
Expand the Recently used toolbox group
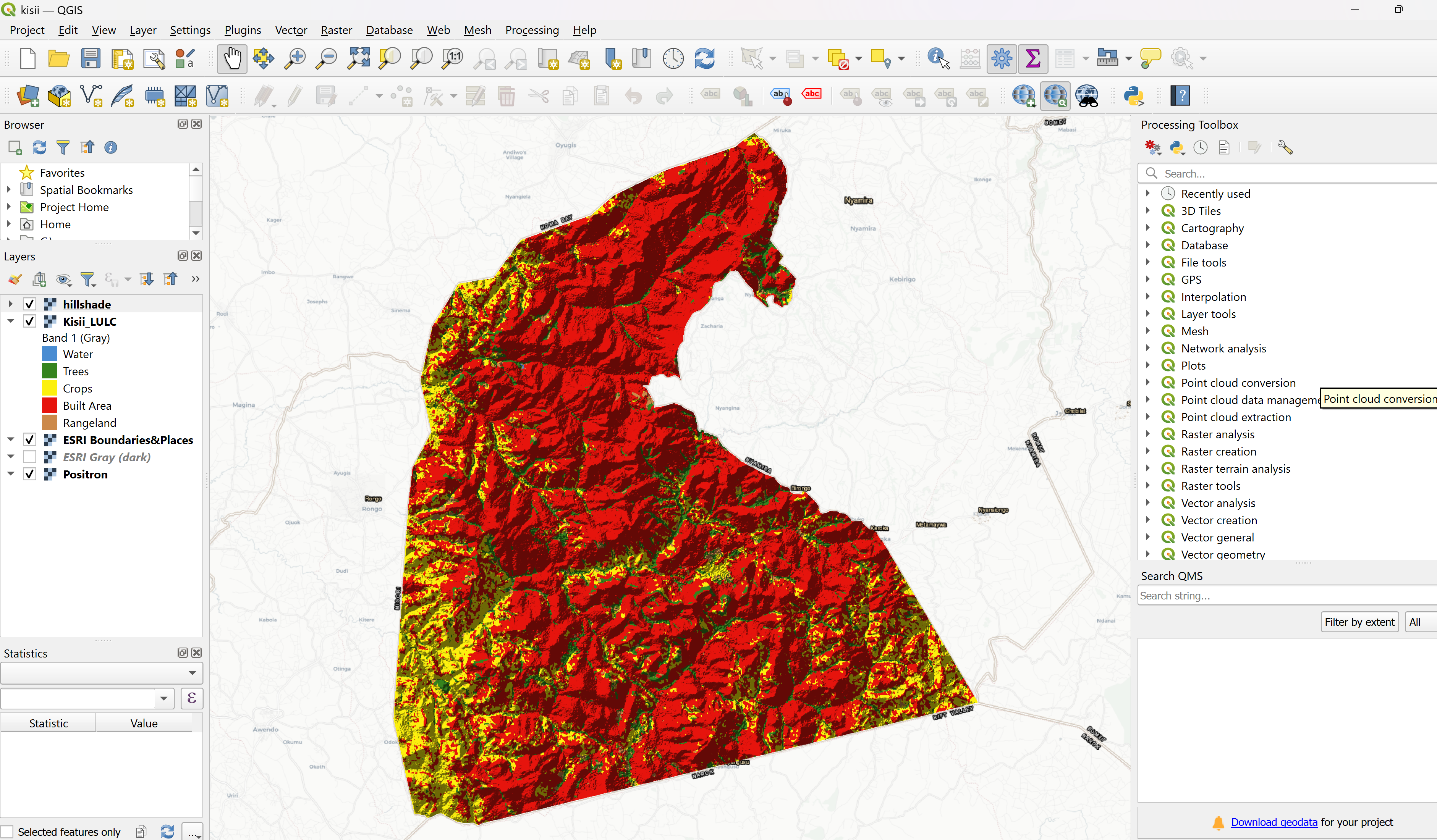pyautogui.click(x=1148, y=193)
